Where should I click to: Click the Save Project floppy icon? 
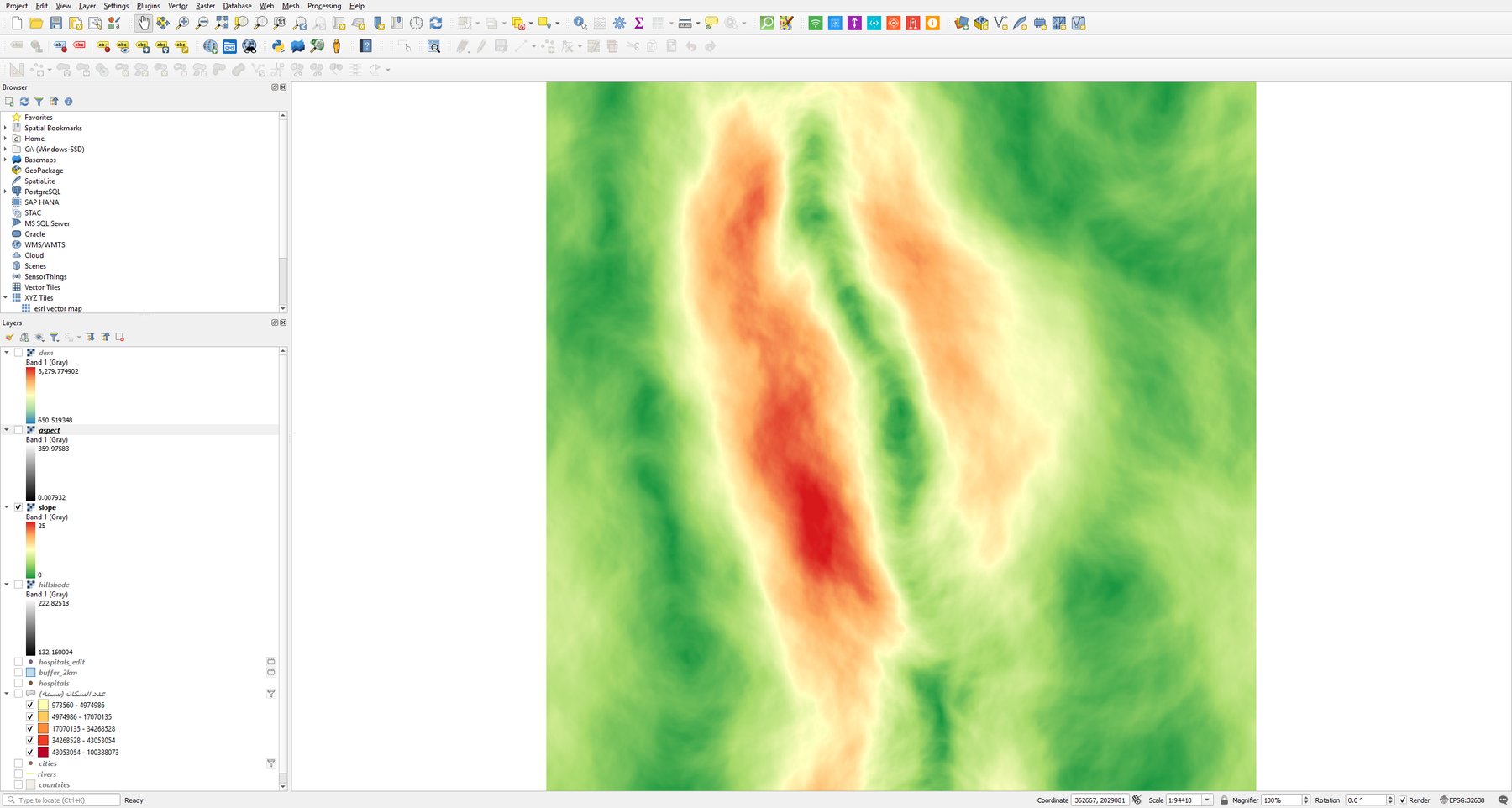55,24
